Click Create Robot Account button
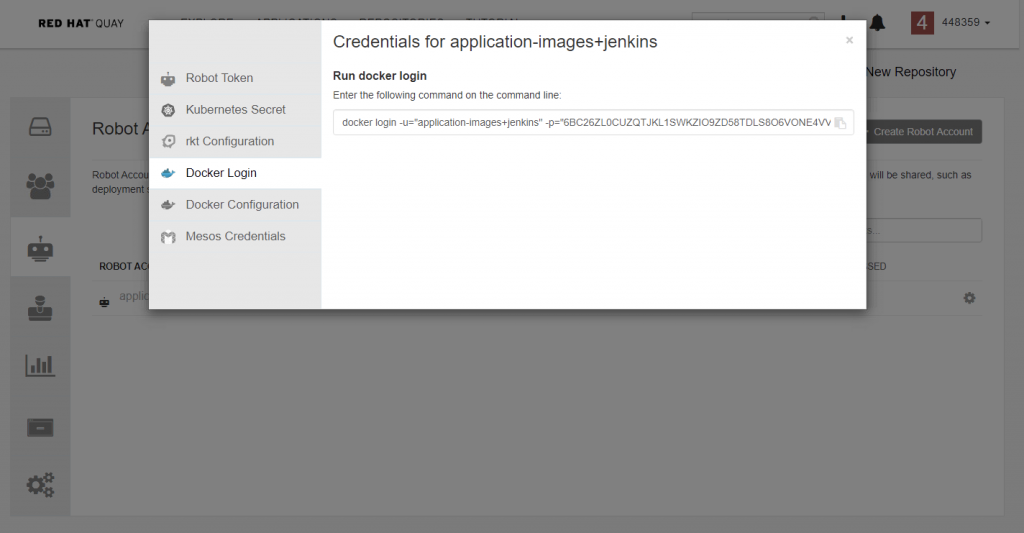Viewport: 1024px width, 533px height. click(923, 132)
